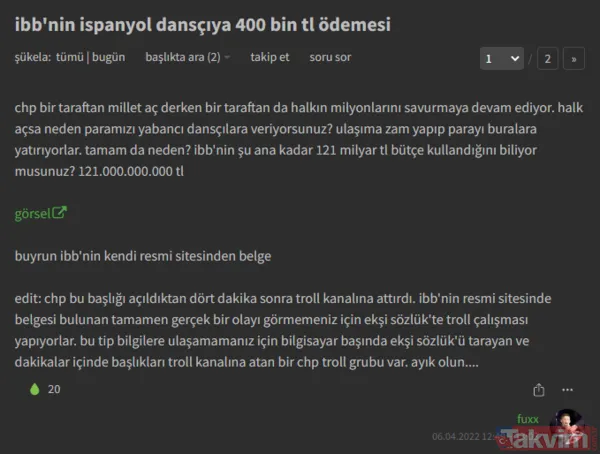This screenshot has height=454, width=600.
Task: Open the external link icon beside görsel
Action: pos(60,212)
